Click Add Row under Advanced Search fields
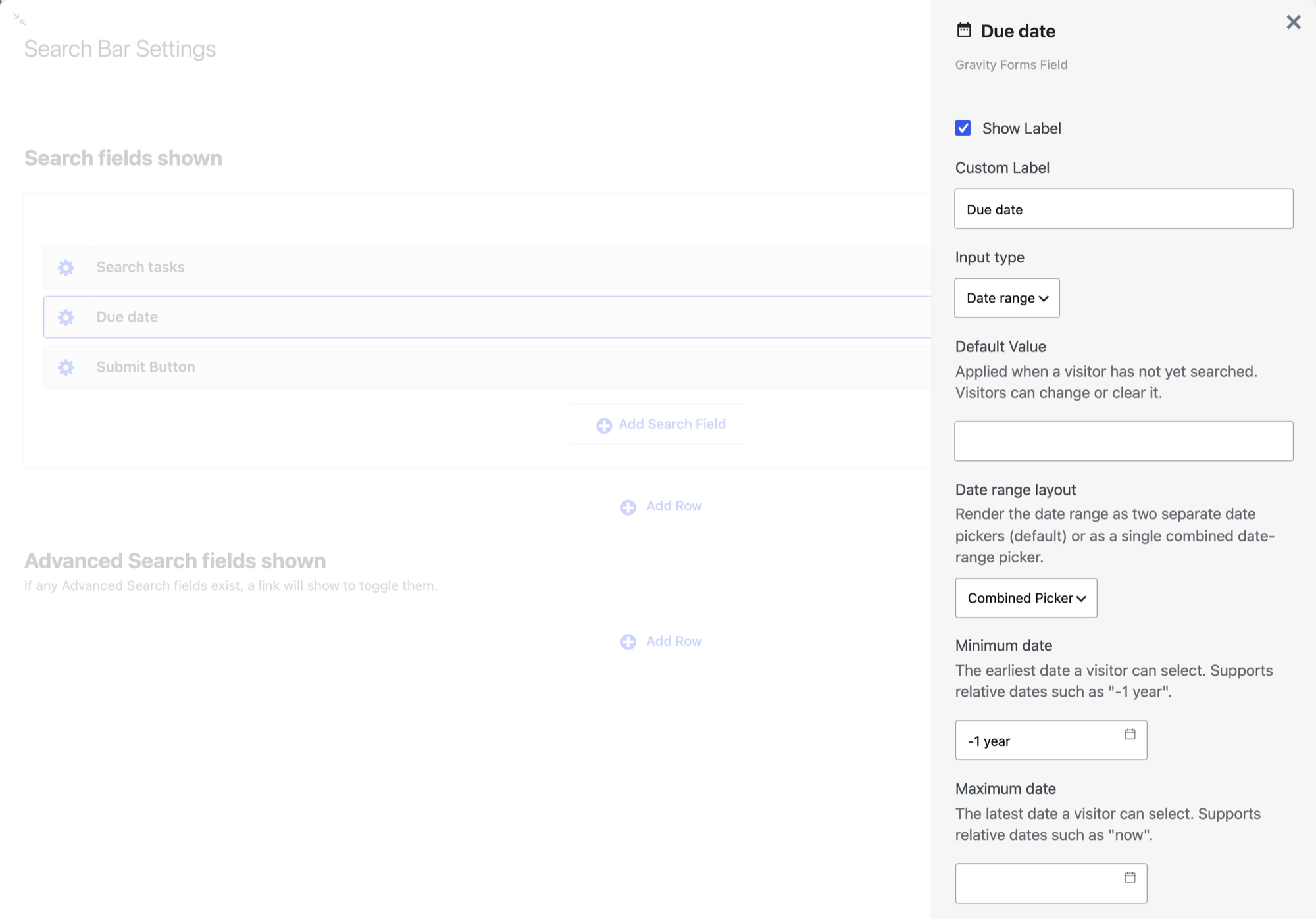This screenshot has width=1316, height=919. point(661,641)
